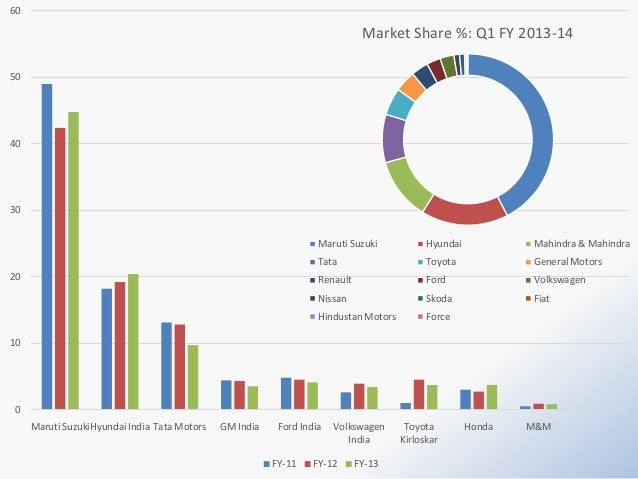Screen dimensions: 638x479
Task: Click the GM India FY-11 blue bar
Action: pyautogui.click(x=226, y=395)
